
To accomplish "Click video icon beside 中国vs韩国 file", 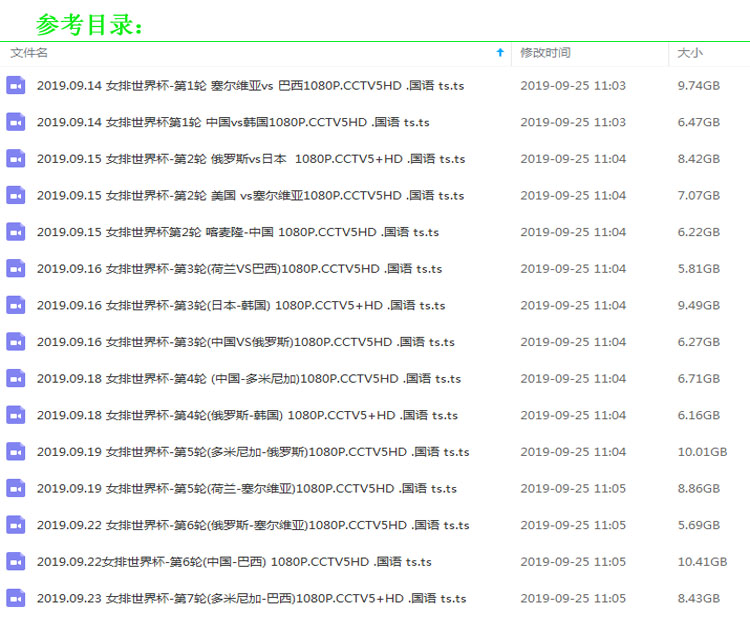I will (x=15, y=122).
